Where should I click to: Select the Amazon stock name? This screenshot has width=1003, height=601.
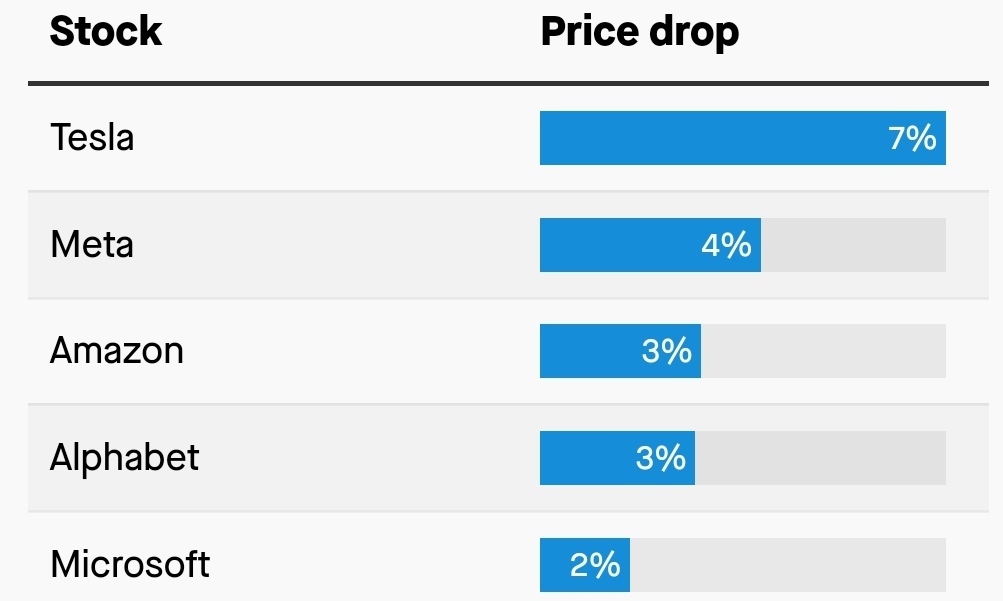tap(117, 351)
